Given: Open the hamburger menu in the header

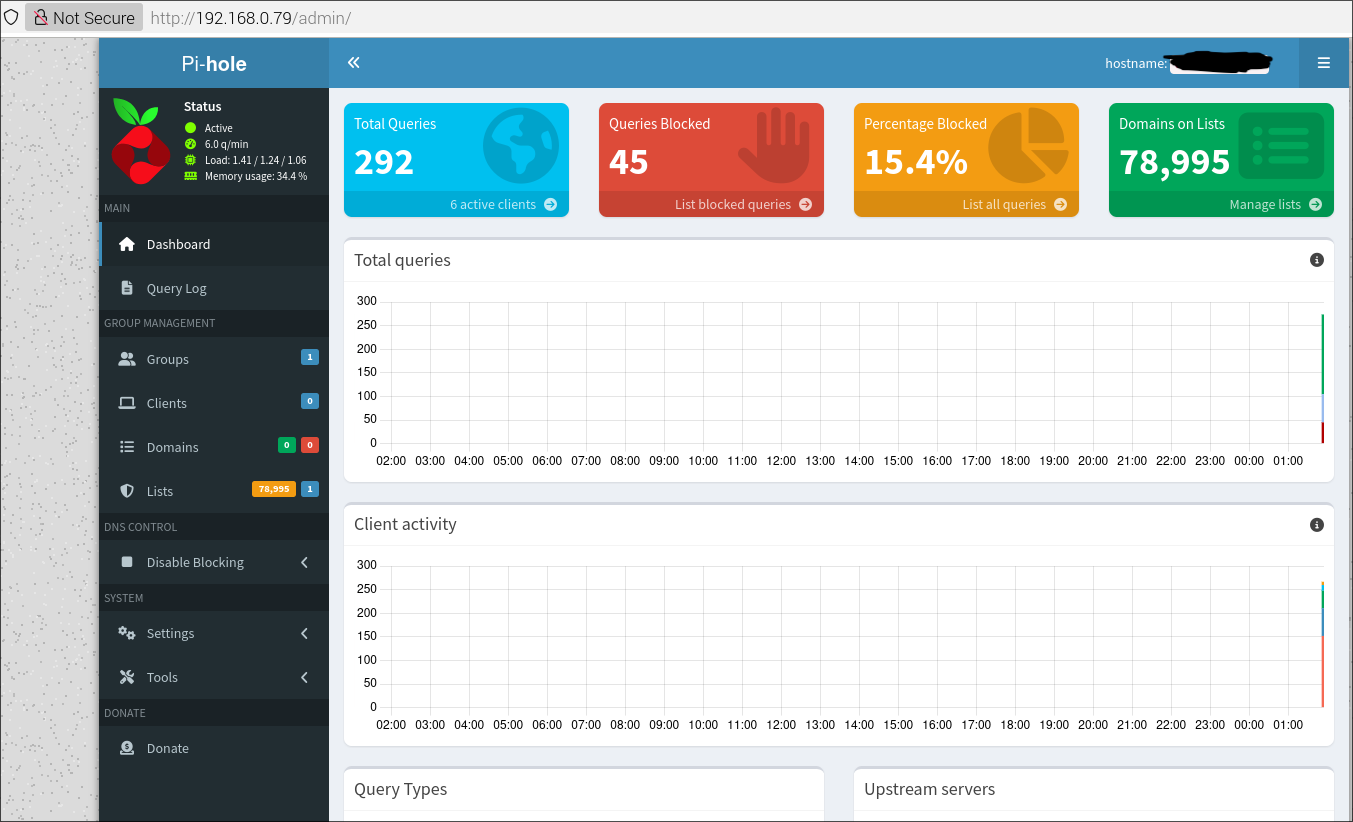Looking at the screenshot, I should 1323,62.
